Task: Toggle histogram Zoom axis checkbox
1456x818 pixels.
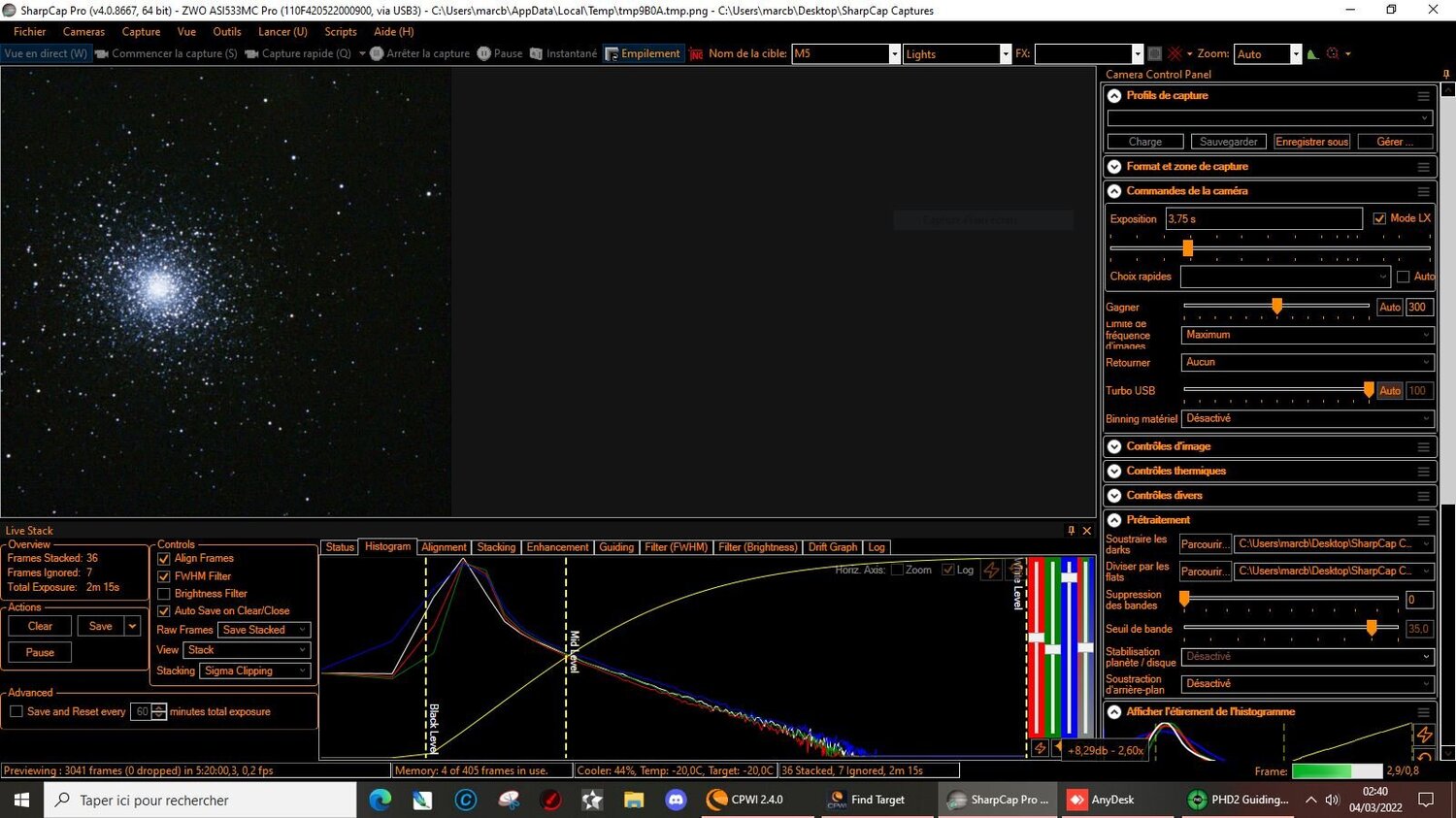Action: [897, 570]
